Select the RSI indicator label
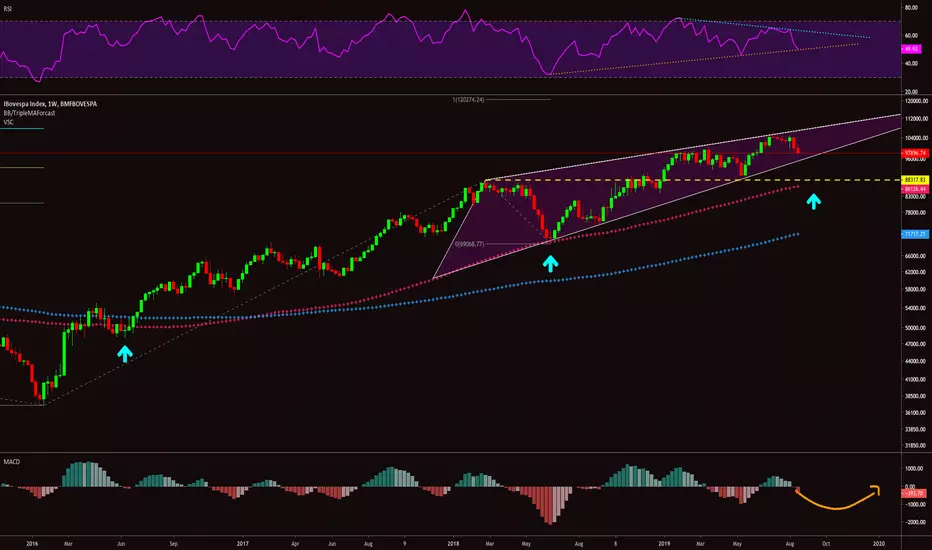This screenshot has height=550, width=932. point(8,9)
